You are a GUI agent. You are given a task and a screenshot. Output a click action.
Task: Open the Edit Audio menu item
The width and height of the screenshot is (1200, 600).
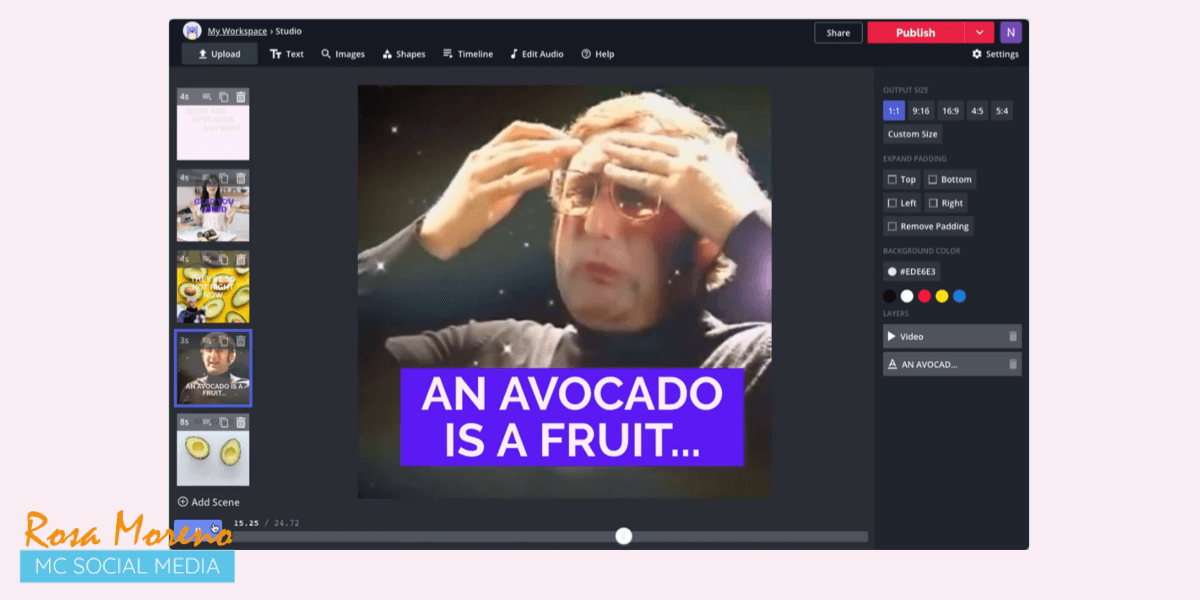click(536, 54)
